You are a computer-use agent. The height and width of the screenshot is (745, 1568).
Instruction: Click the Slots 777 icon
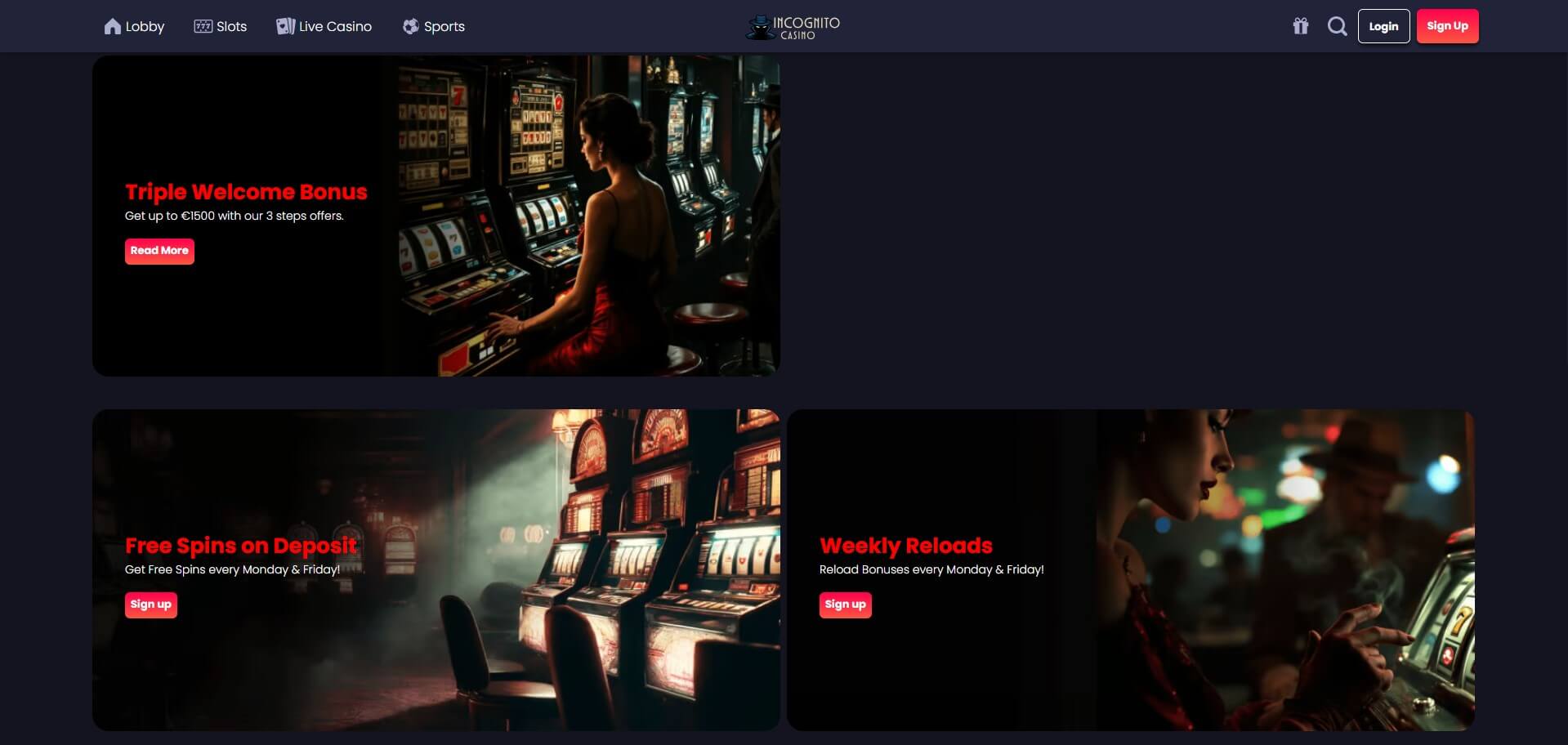coord(203,26)
